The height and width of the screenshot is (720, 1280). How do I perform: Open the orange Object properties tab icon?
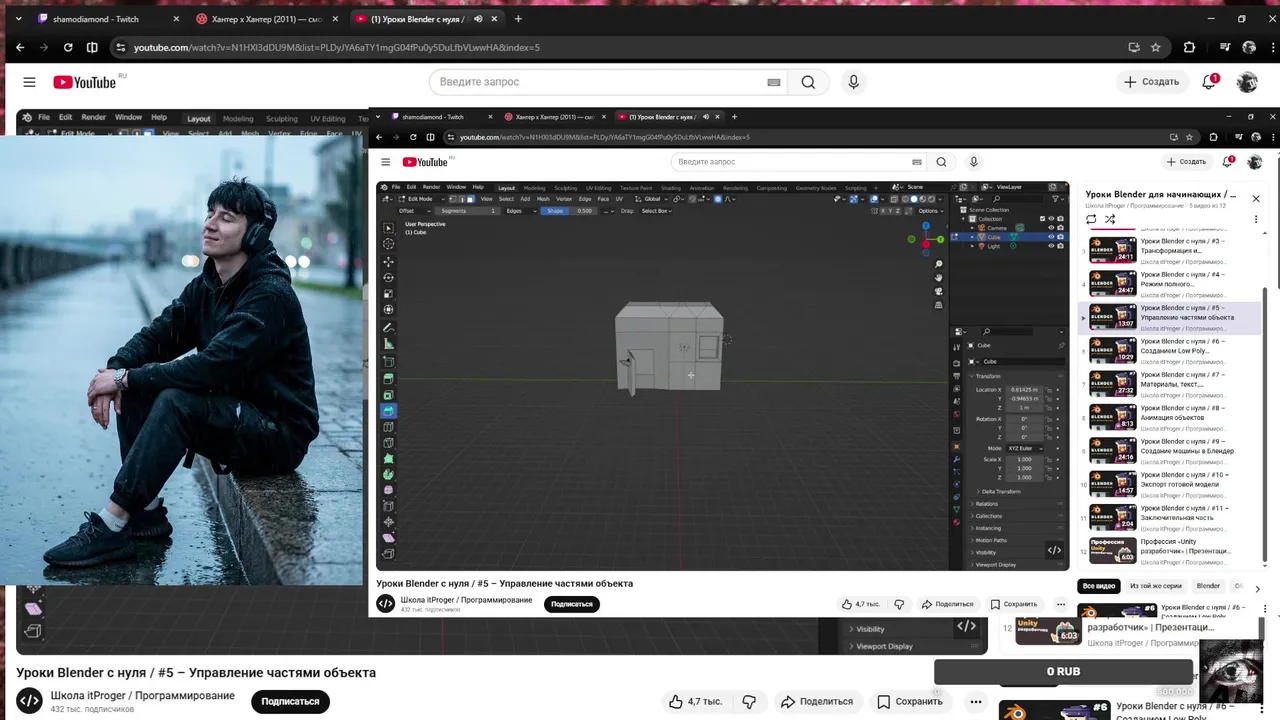tap(956, 447)
